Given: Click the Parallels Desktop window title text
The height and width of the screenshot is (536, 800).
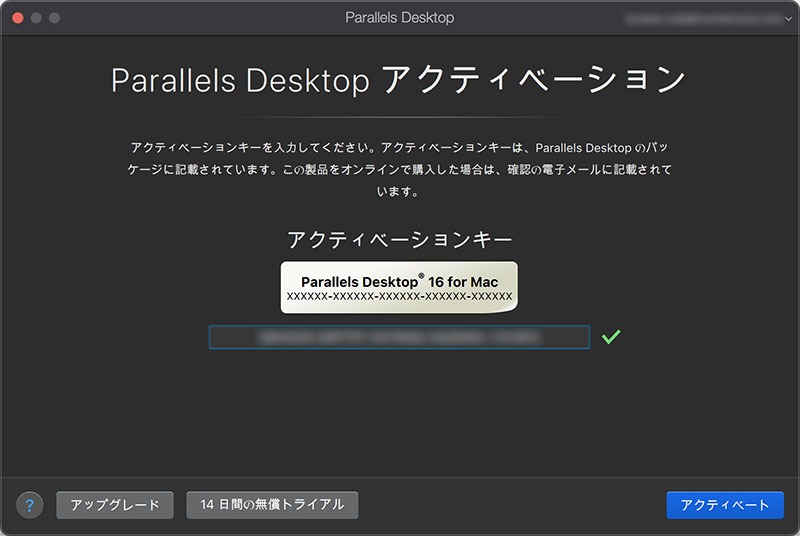Looking at the screenshot, I should [399, 18].
